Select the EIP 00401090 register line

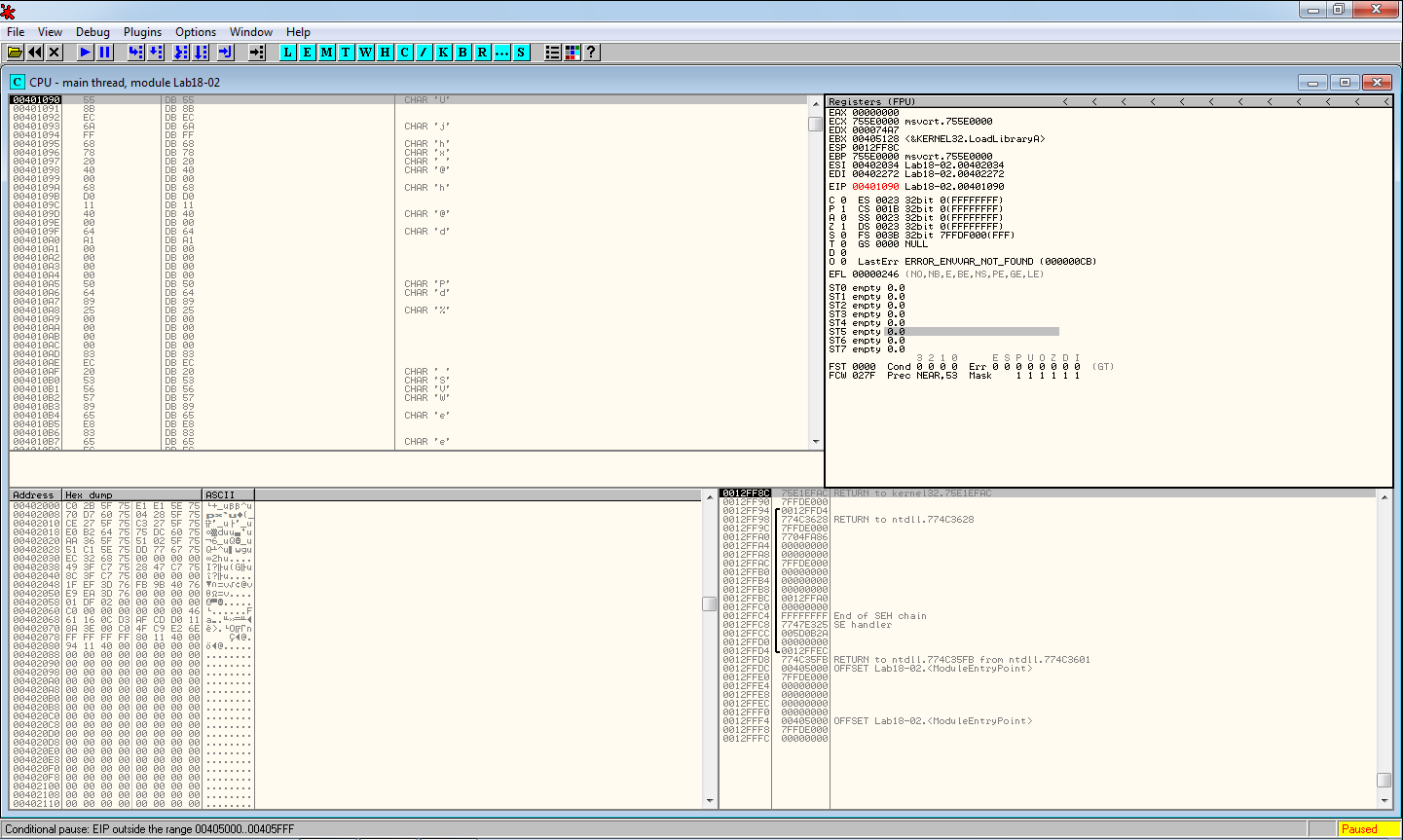pos(916,187)
